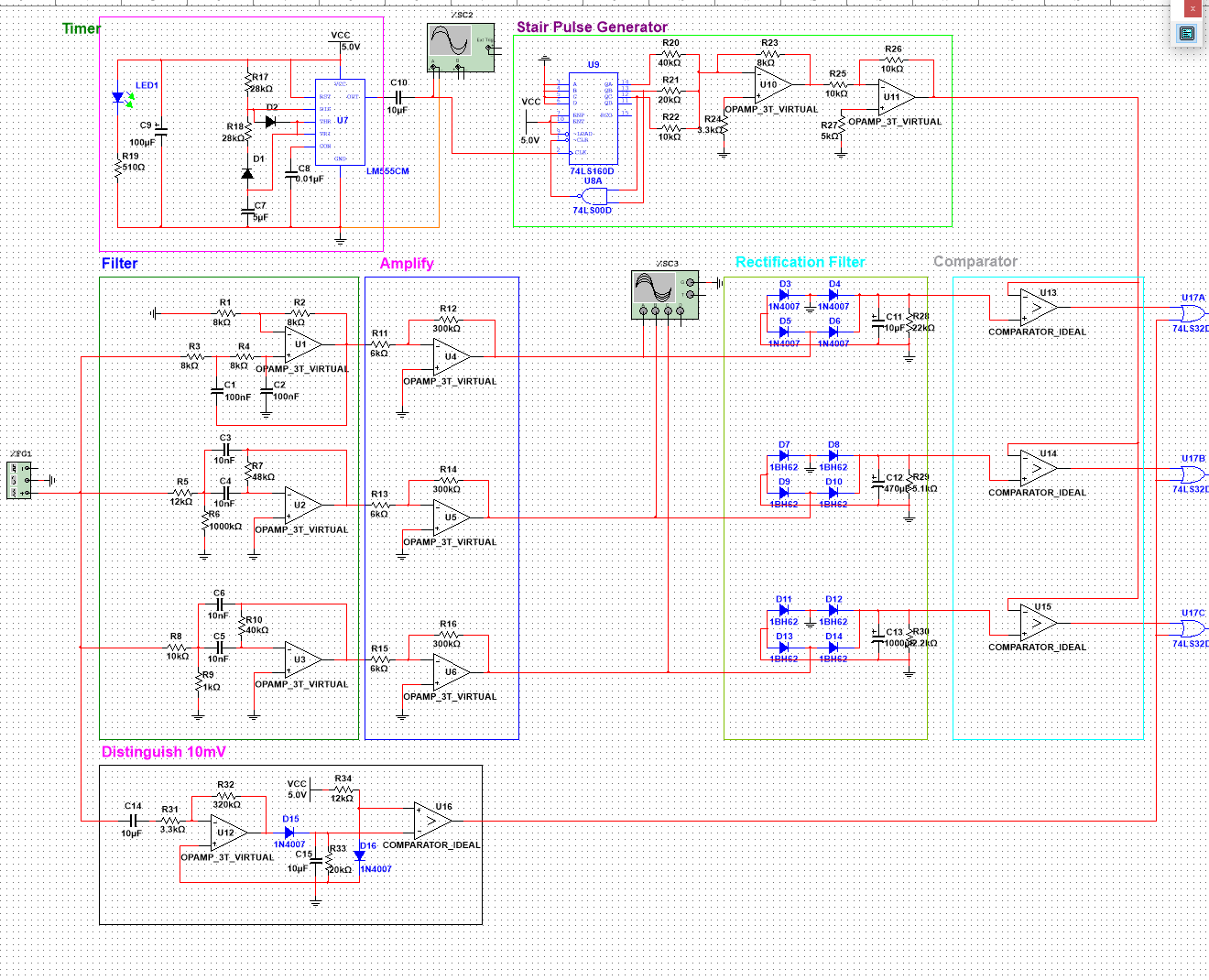
Task: Select comparator U16 in Distinguish 10mV block
Action: [x=432, y=821]
